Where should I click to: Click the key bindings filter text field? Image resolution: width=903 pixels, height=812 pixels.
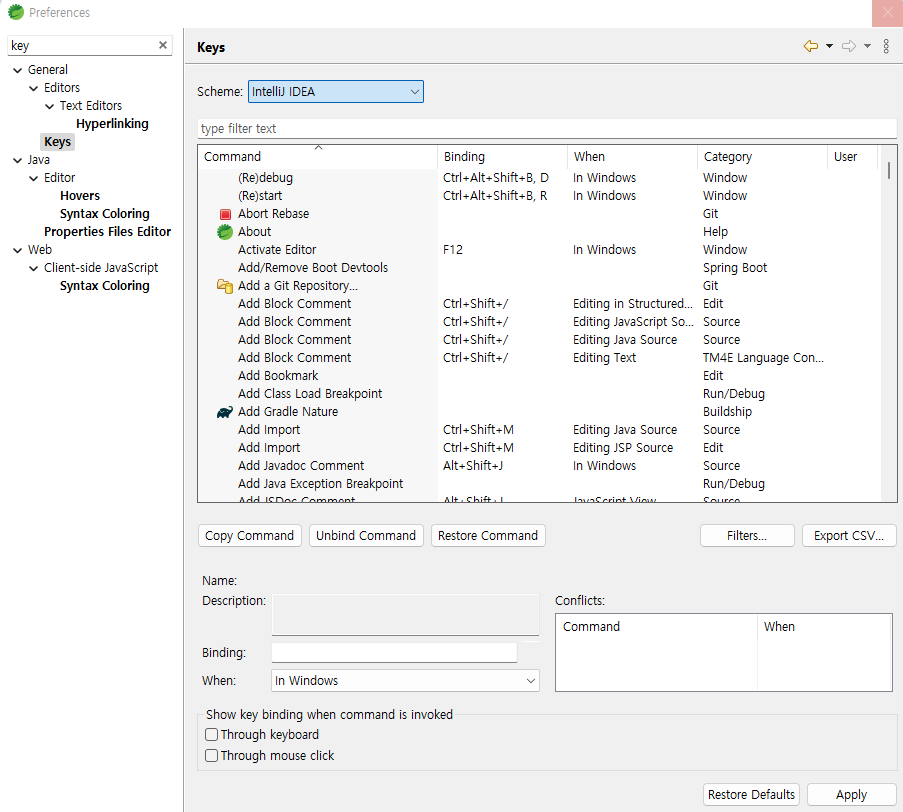coord(547,128)
